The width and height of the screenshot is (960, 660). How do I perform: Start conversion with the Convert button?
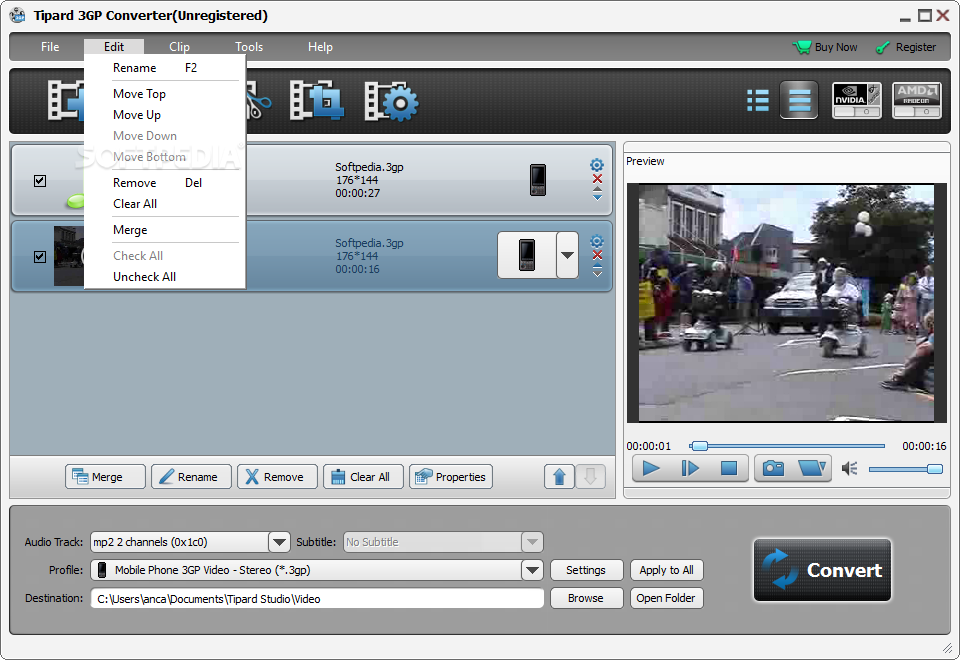tap(822, 570)
